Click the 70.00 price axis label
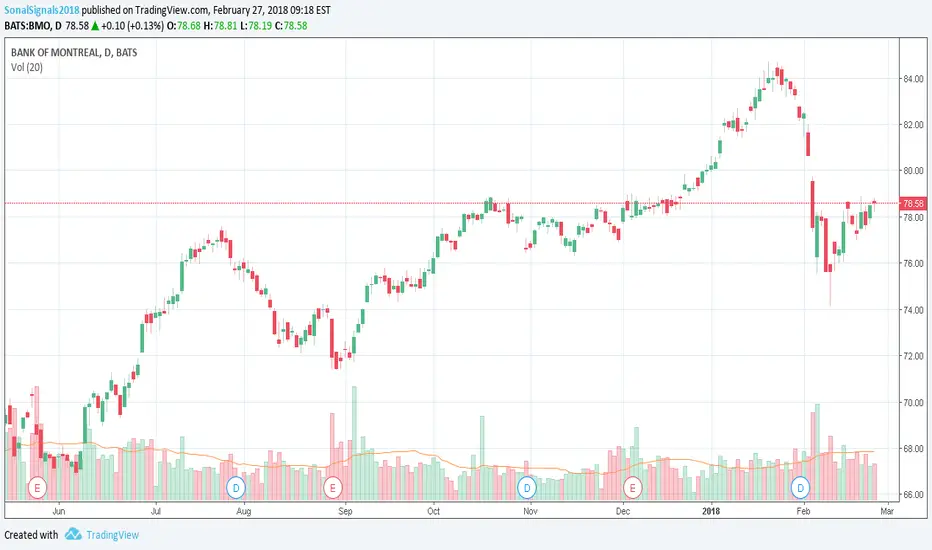Image resolution: width=932 pixels, height=550 pixels. coord(913,403)
